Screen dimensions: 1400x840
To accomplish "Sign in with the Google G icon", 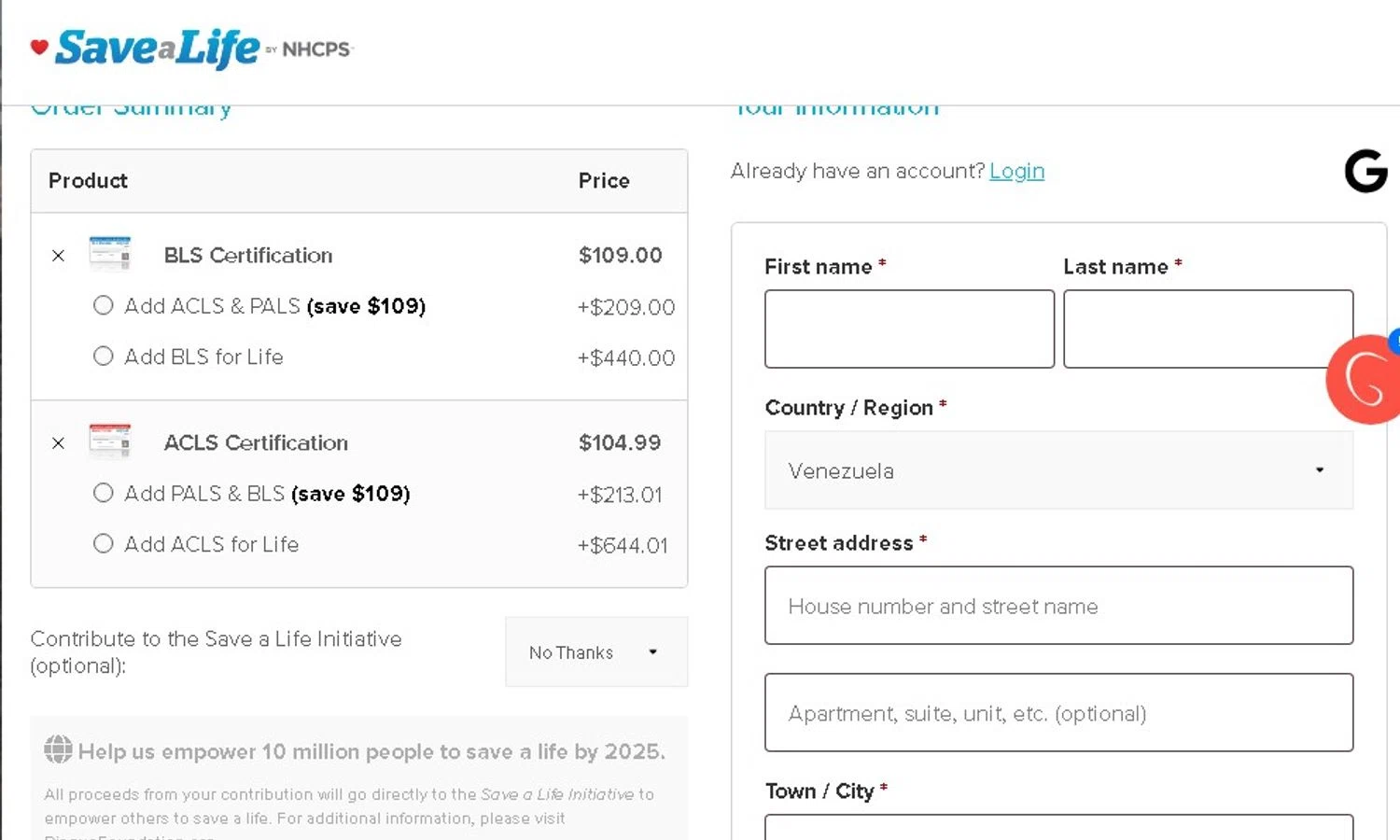I will pyautogui.click(x=1365, y=171).
